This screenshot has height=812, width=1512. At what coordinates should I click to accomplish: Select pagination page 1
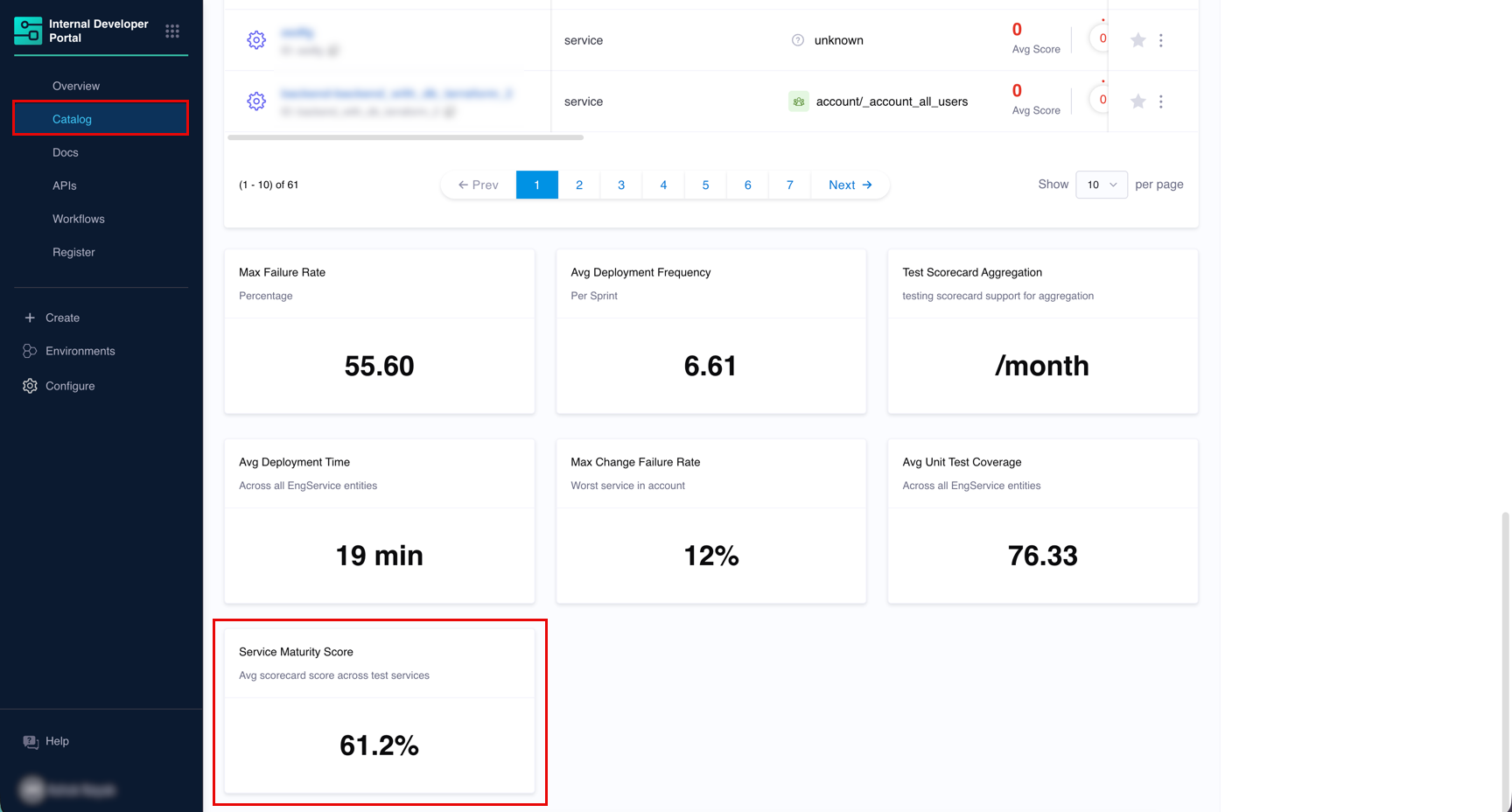tap(537, 185)
